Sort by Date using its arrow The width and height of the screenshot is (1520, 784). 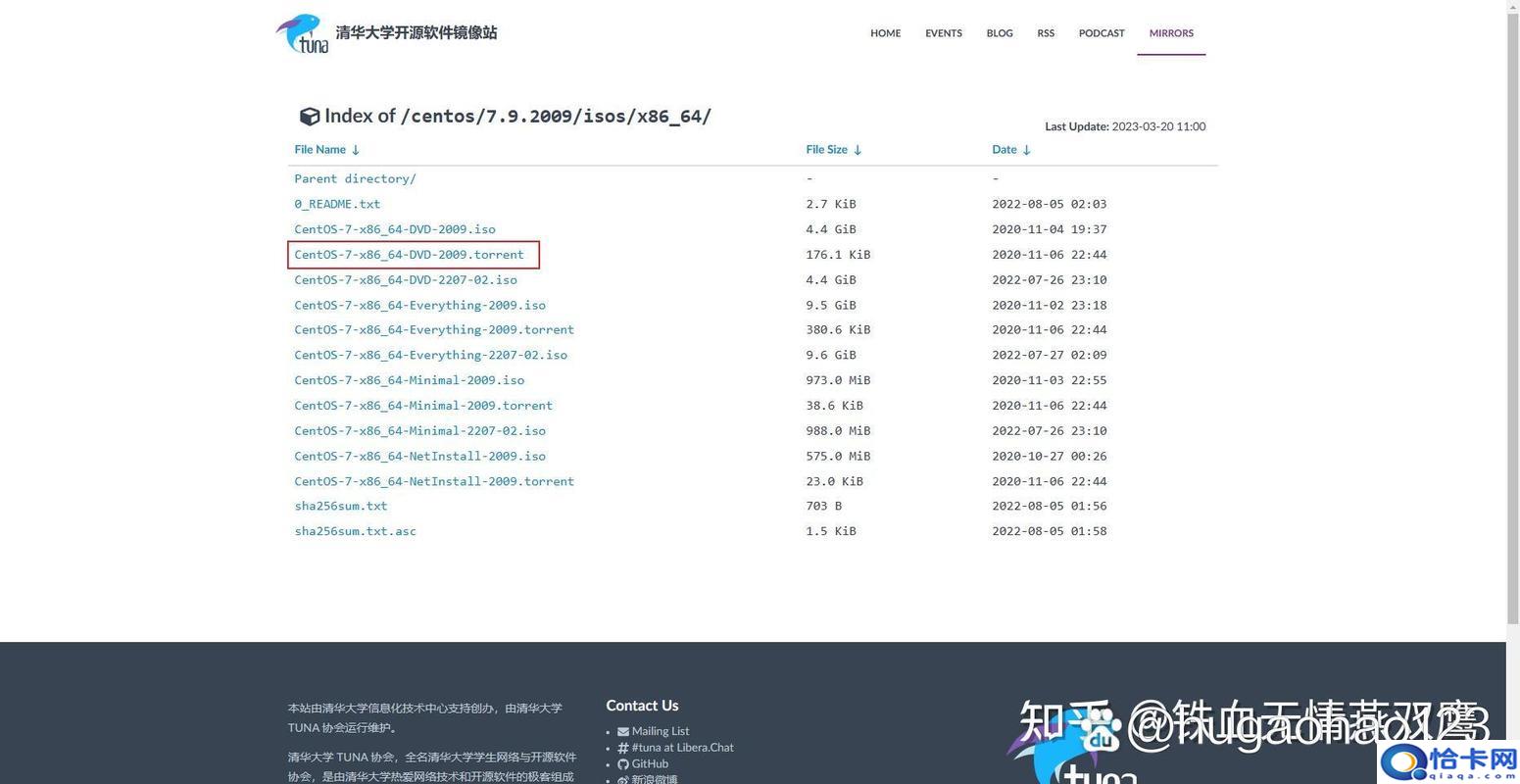pos(1026,150)
